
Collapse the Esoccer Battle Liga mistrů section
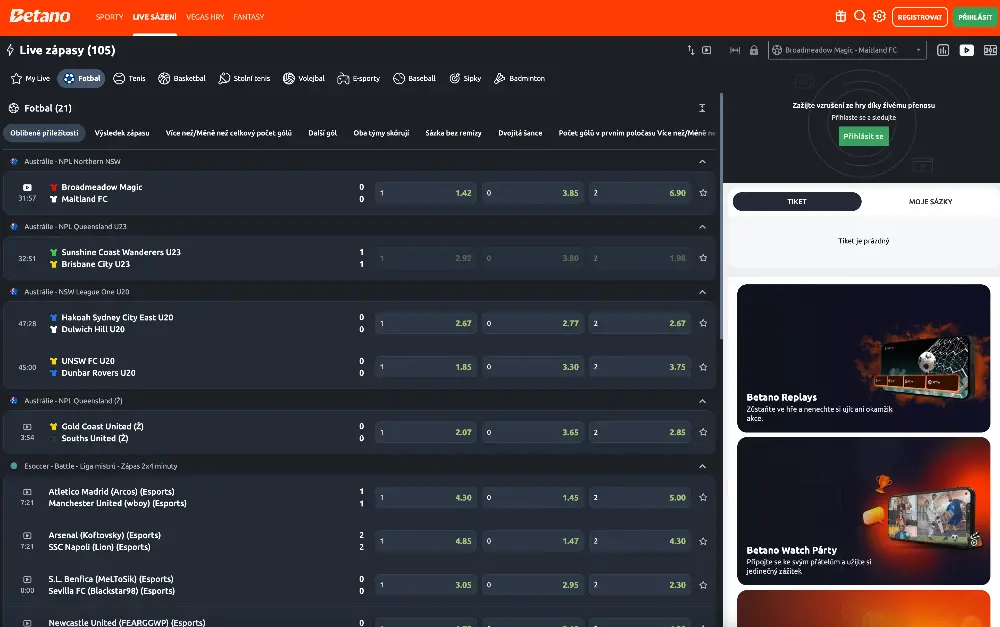coord(702,466)
